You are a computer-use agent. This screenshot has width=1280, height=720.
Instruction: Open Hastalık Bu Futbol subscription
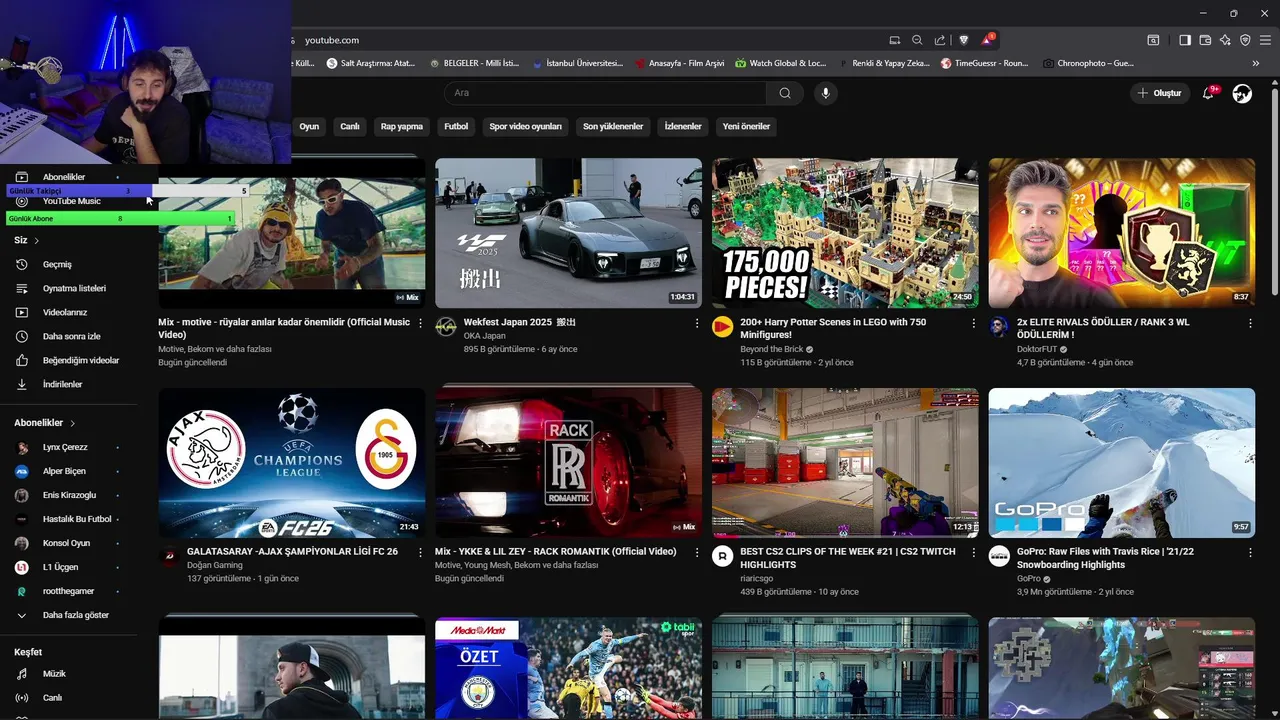[68, 519]
